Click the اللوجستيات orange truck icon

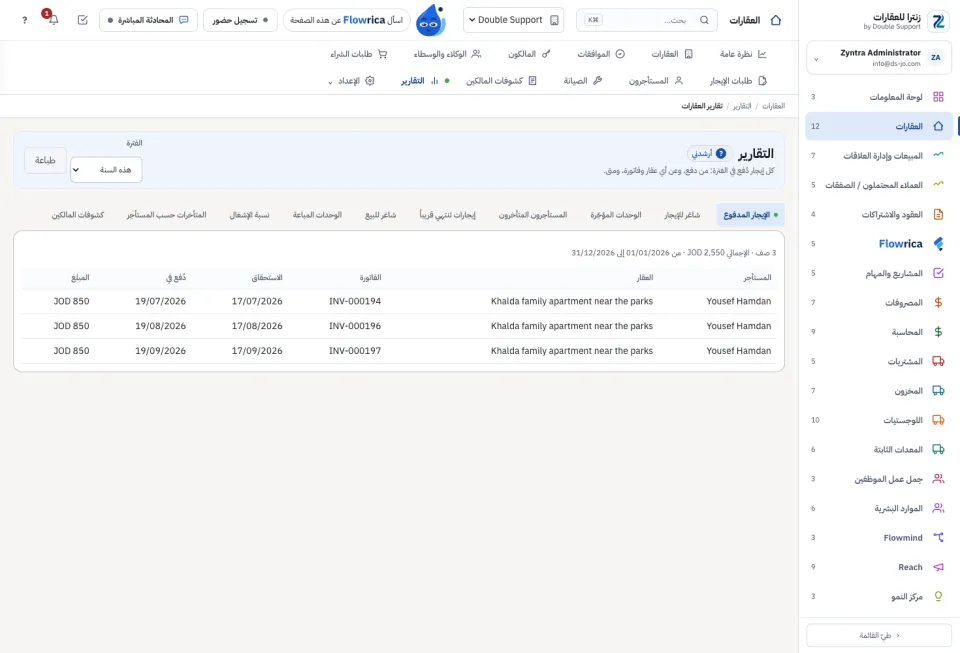point(938,420)
